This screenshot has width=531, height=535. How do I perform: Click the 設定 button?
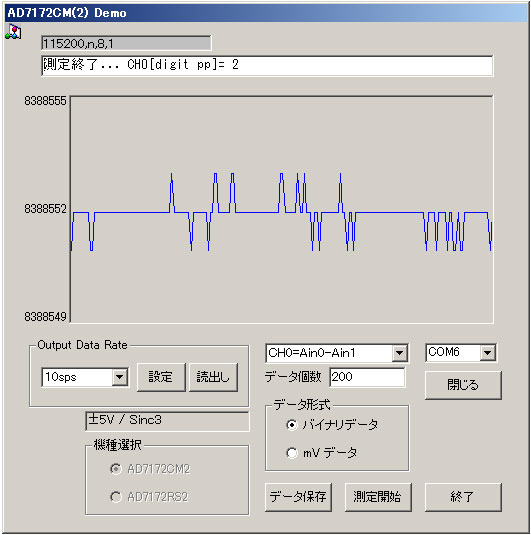[x=161, y=377]
